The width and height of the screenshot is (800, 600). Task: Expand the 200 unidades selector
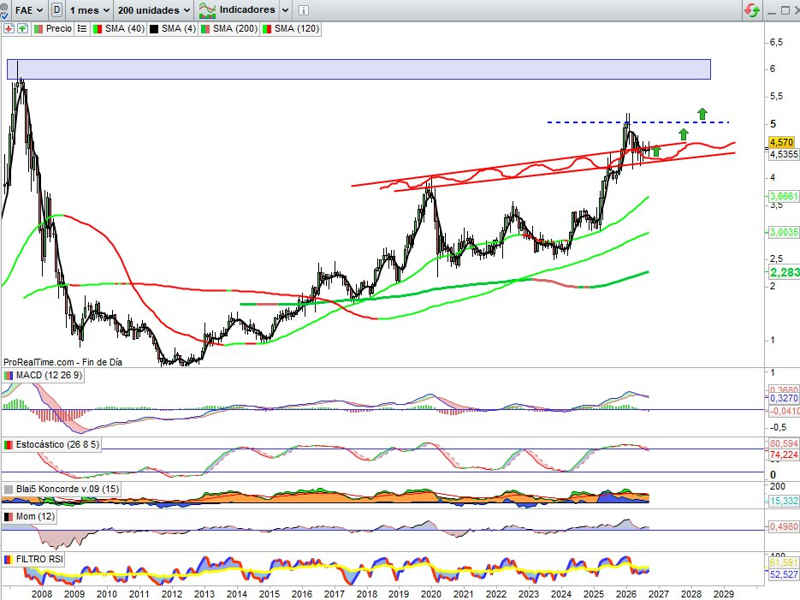(154, 10)
